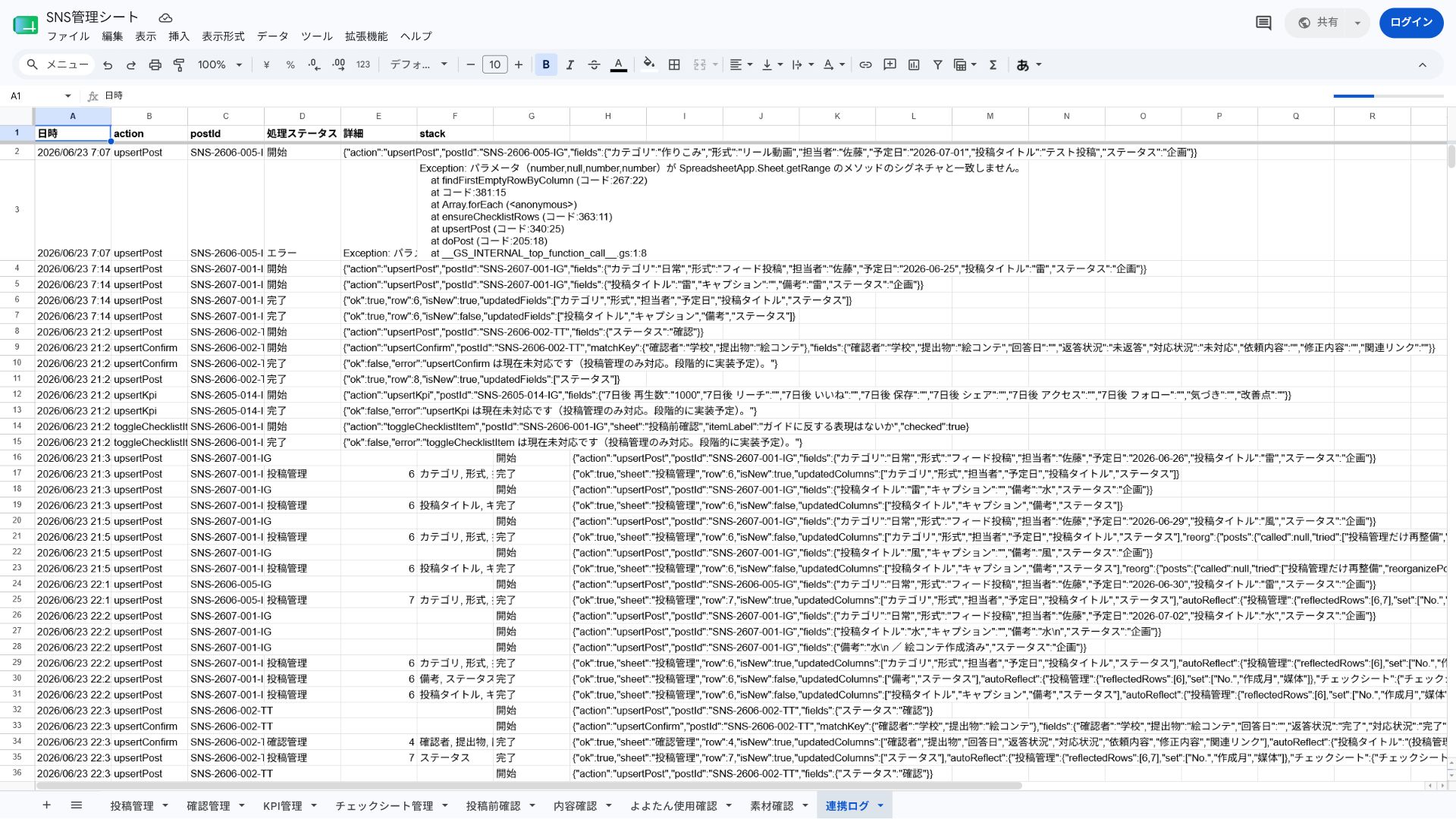Open vertical align dropdown
1456x819 pixels.
click(x=772, y=65)
